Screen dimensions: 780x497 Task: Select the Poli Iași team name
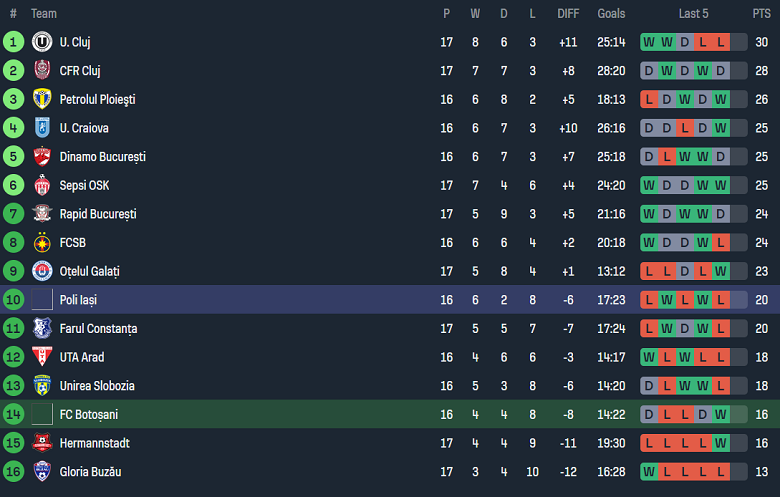click(78, 300)
